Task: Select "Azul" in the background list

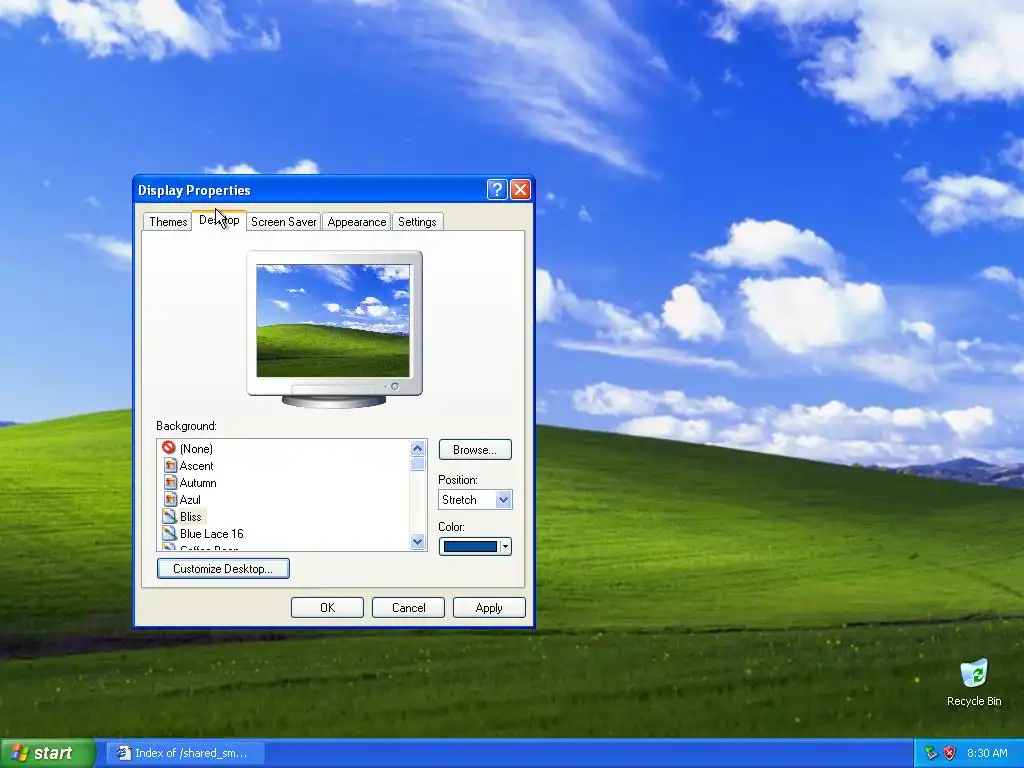Action: pyautogui.click(x=190, y=500)
